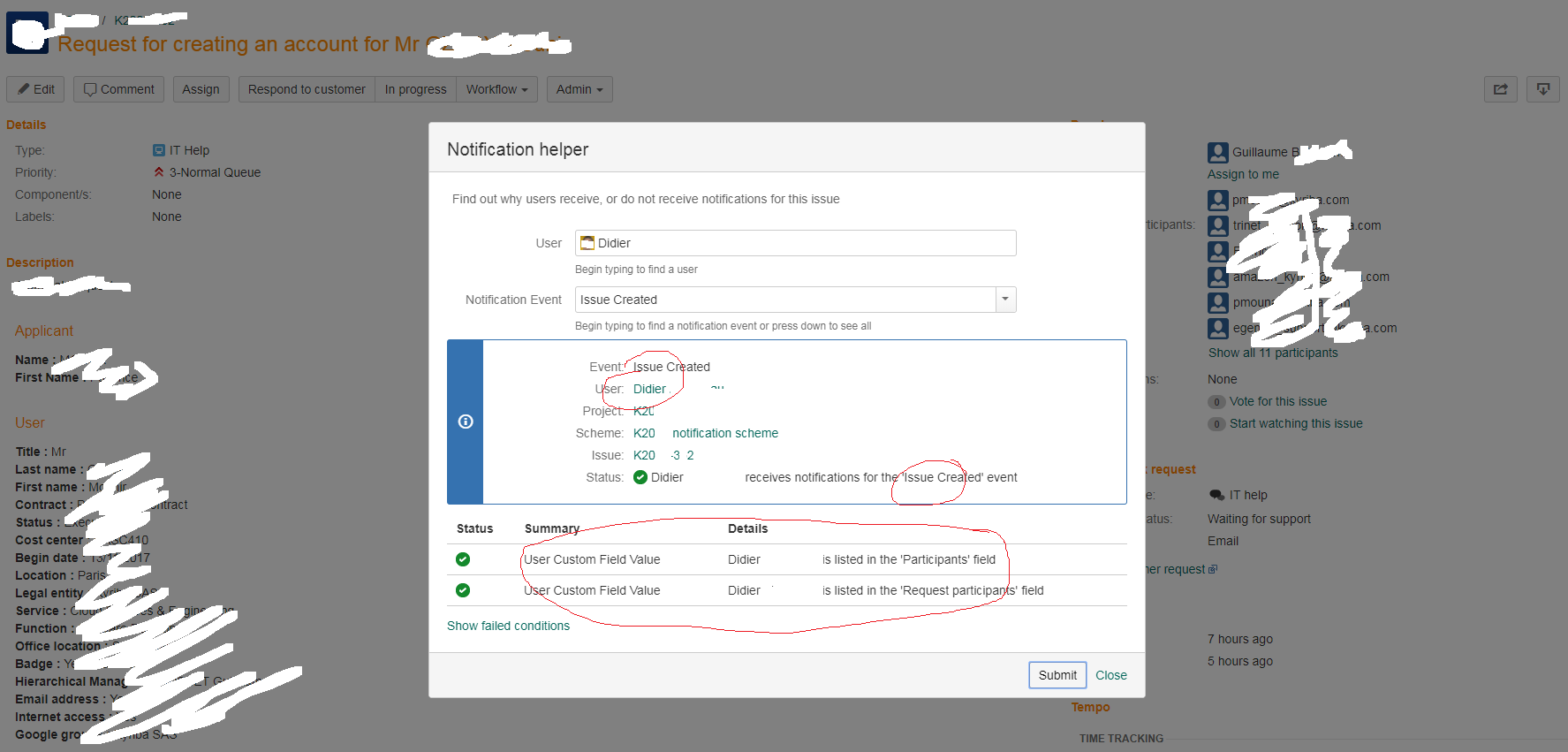This screenshot has height=752, width=1568.
Task: Open the notification scheme link
Action: point(724,433)
